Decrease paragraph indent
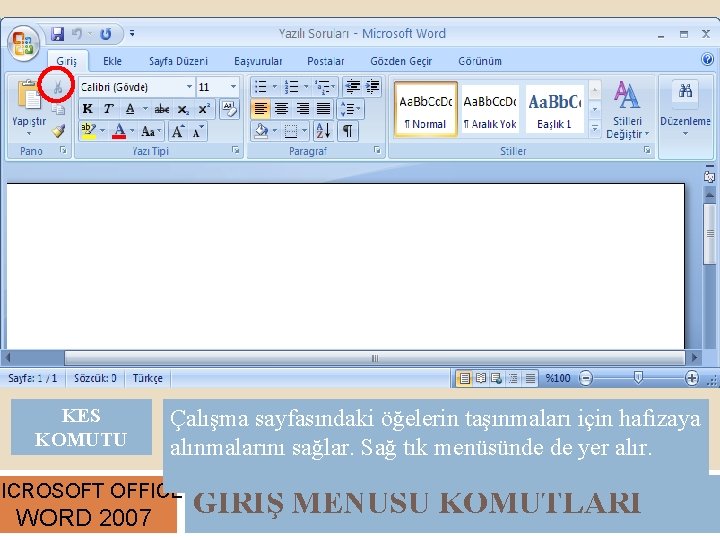Screen dimensions: 720x540 (x=353, y=86)
